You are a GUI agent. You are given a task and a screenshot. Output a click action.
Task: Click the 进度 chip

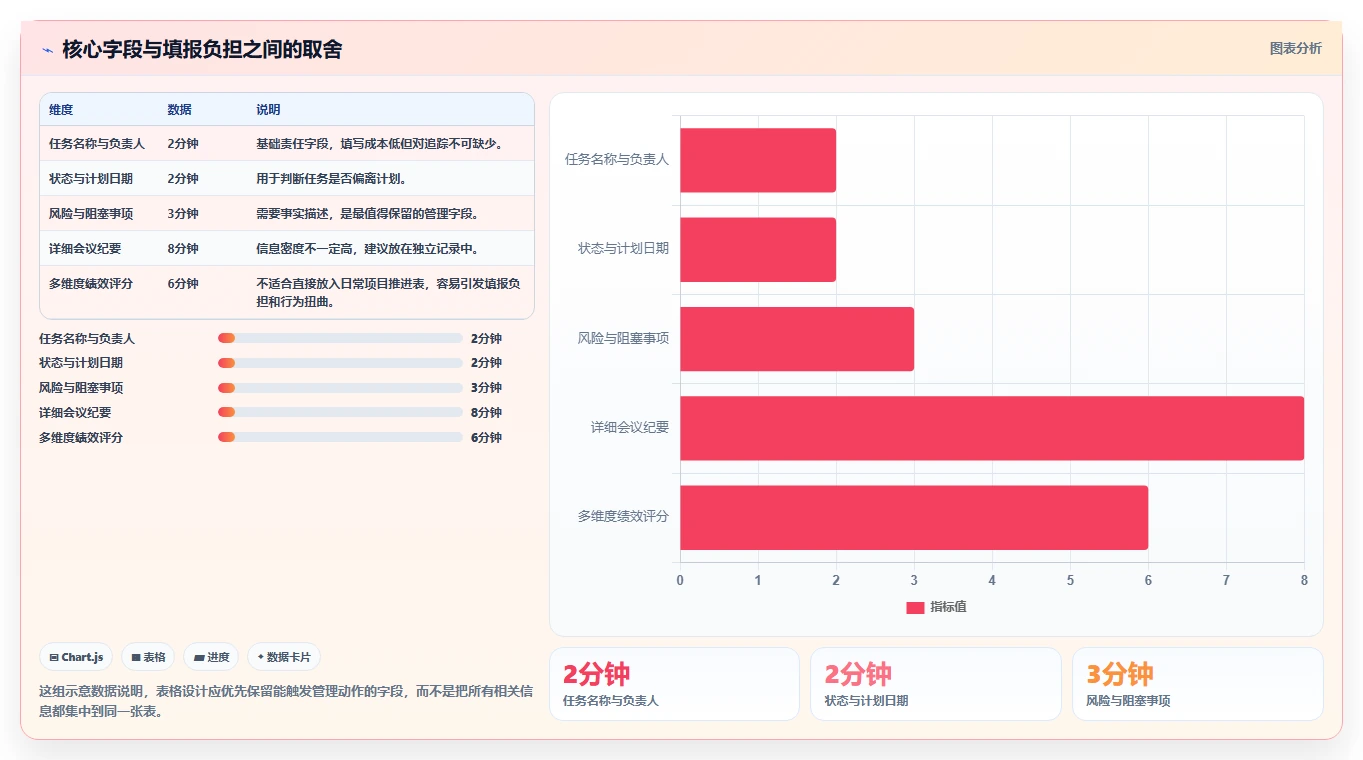(x=211, y=657)
